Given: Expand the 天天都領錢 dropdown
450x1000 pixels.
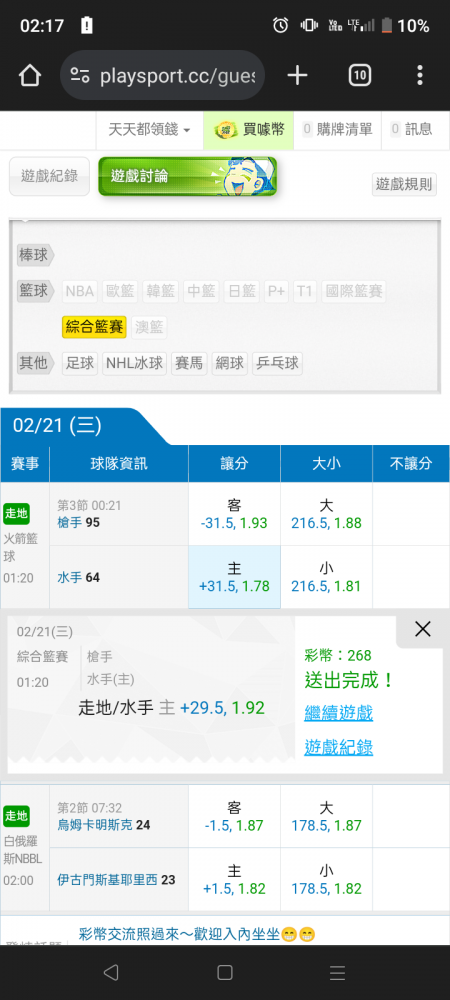Looking at the screenshot, I should (x=149, y=130).
